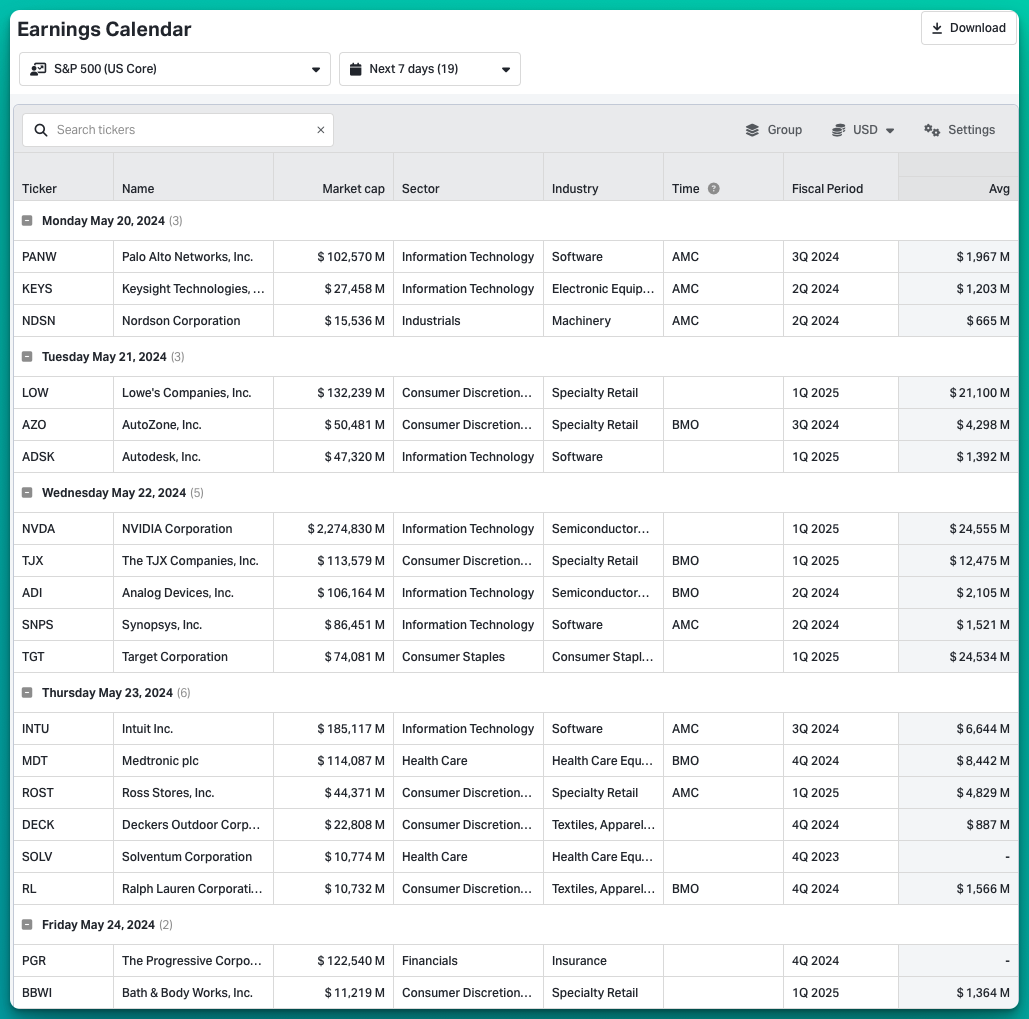Click Synopsys, Inc. name cell

[194, 625]
